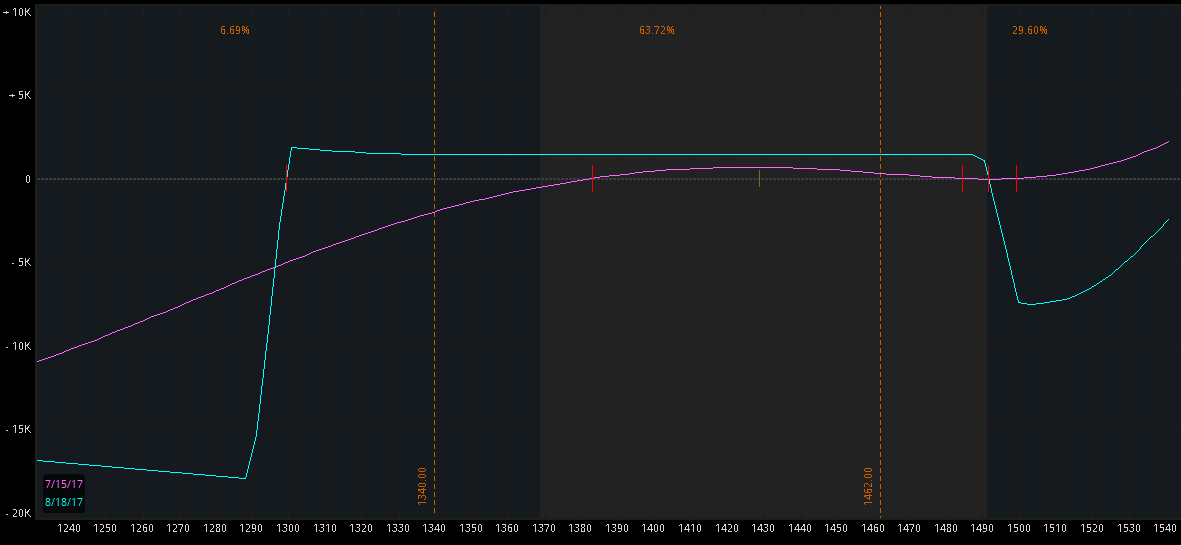The height and width of the screenshot is (545, 1181).
Task: Click the 1540 x-axis price label
Action: coord(1164,528)
